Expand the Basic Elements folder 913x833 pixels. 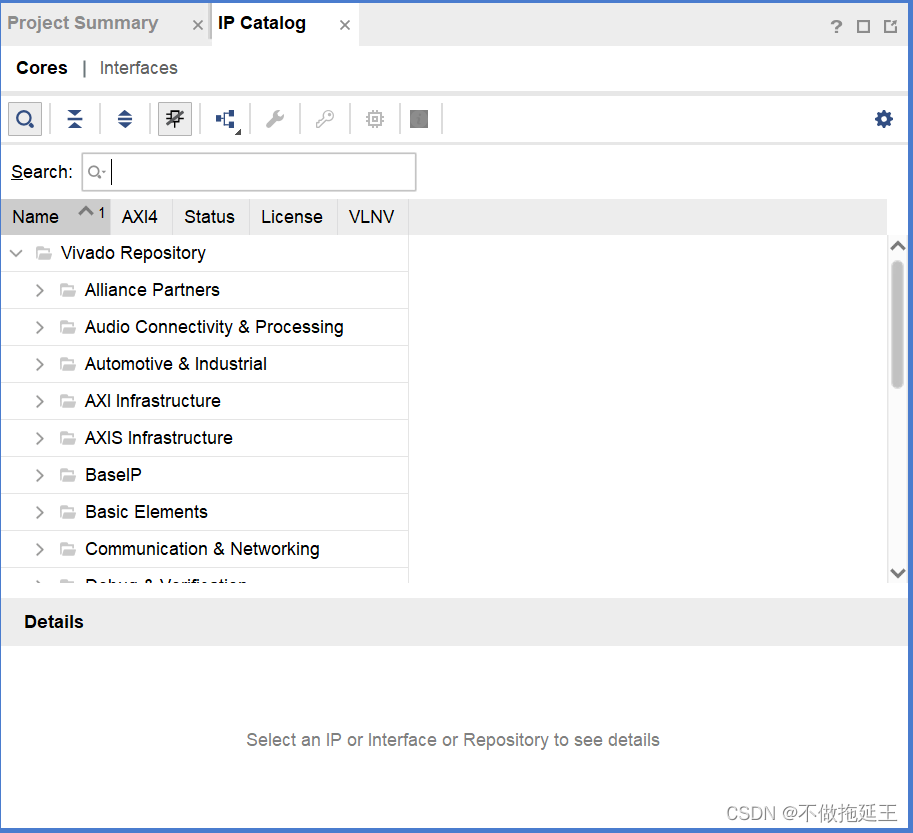pyautogui.click(x=39, y=512)
